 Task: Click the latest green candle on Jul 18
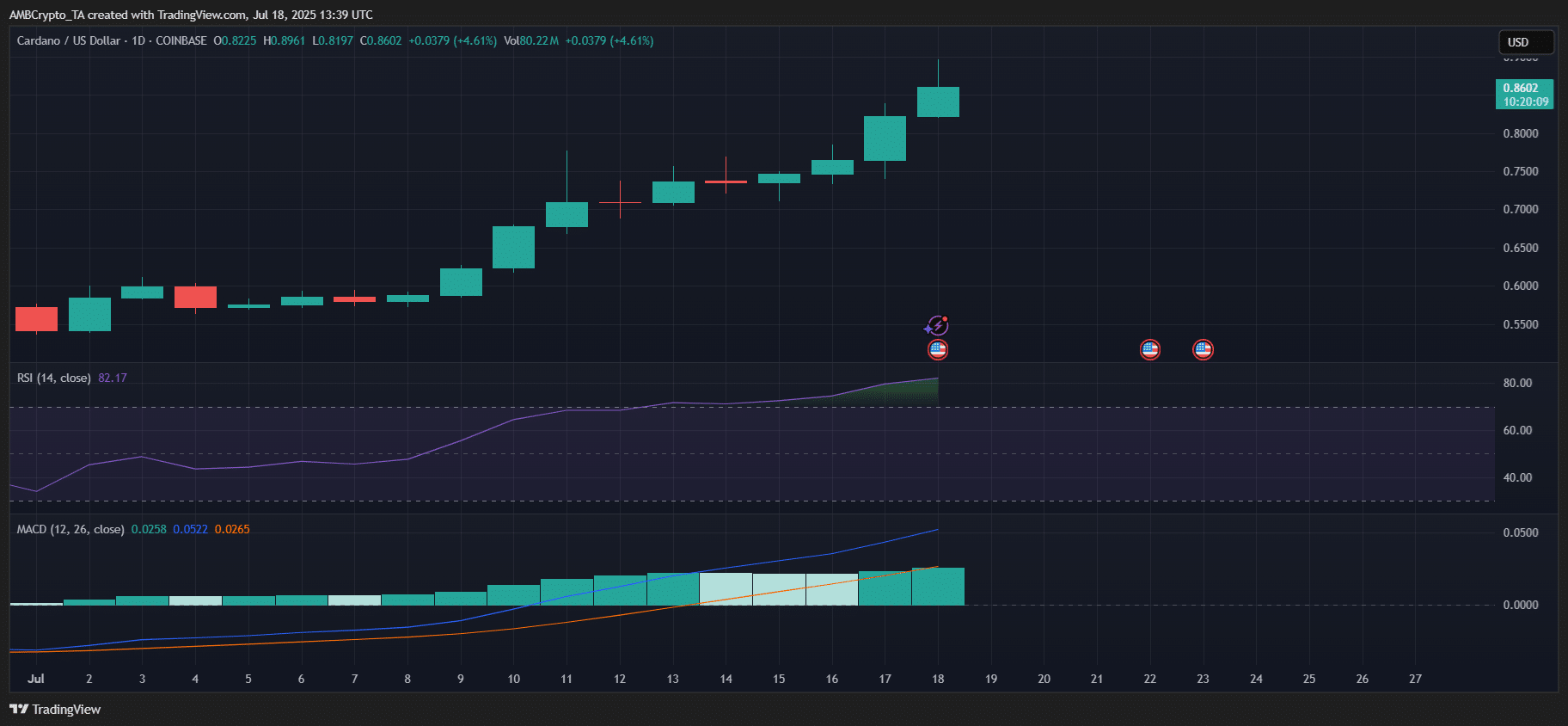coord(938,102)
